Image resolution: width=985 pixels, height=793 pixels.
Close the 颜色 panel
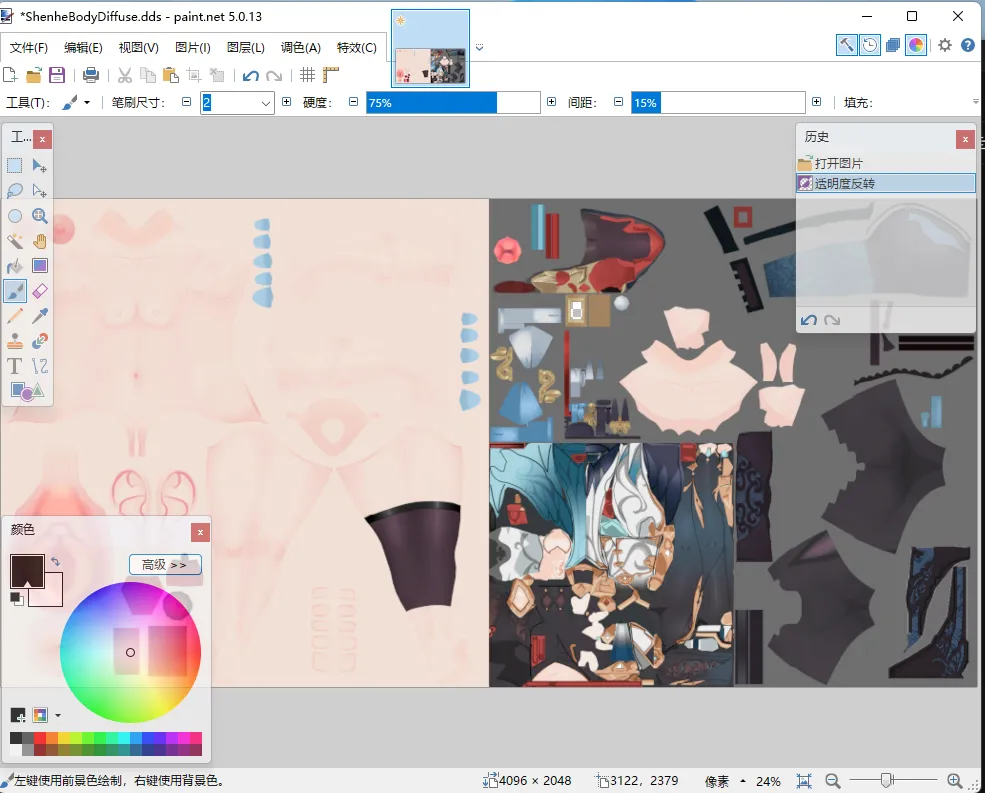tap(200, 532)
